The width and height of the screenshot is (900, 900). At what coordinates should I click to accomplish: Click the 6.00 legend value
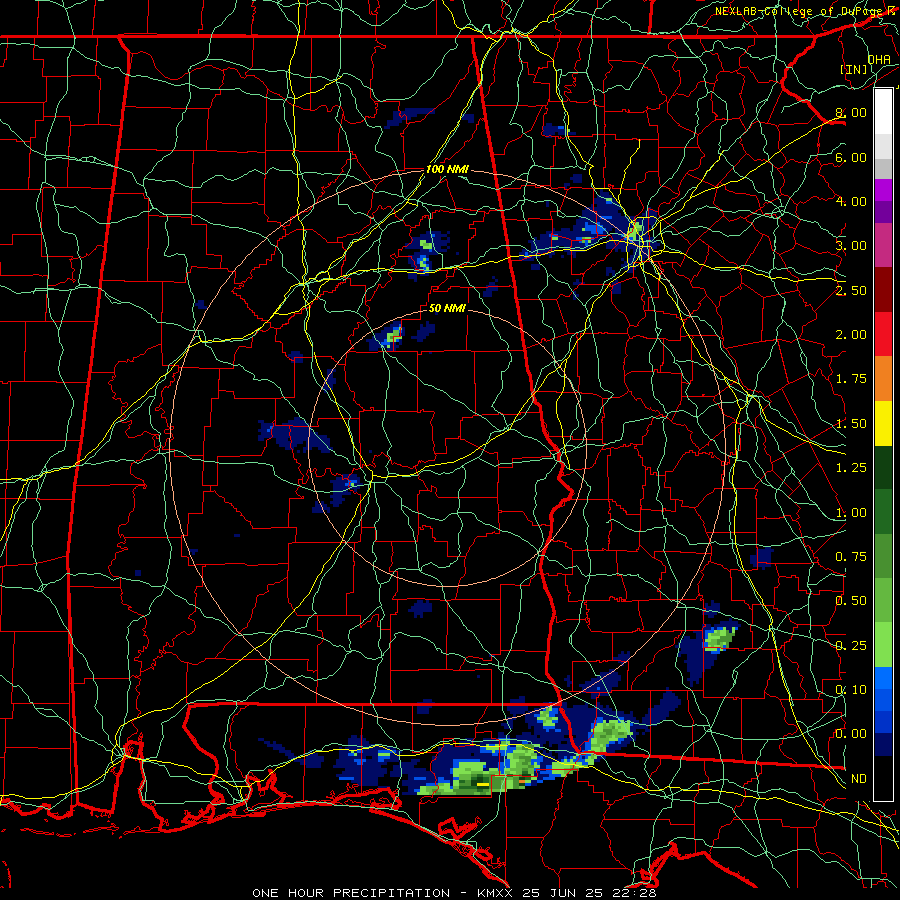851,157
